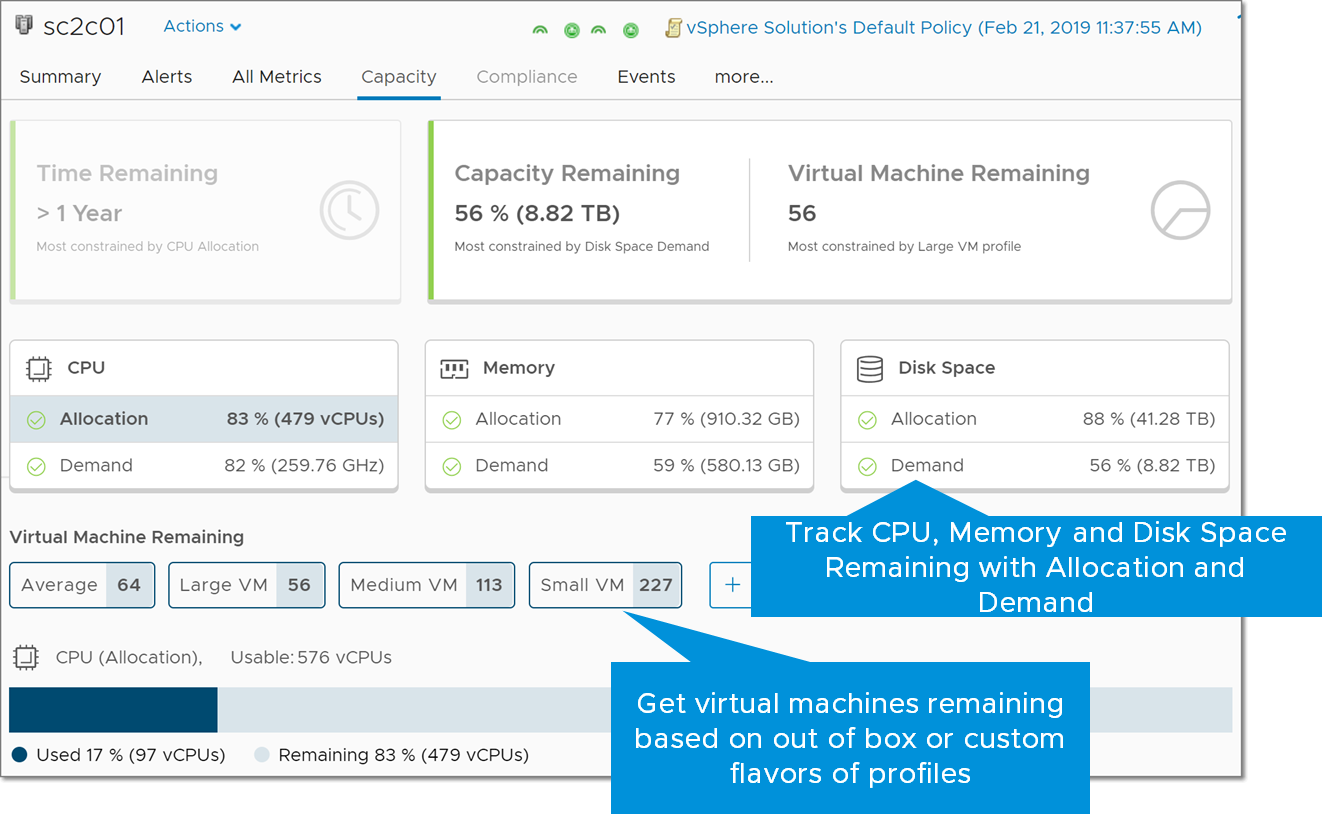Click the Memory module icon in panel header

pyautogui.click(x=454, y=369)
